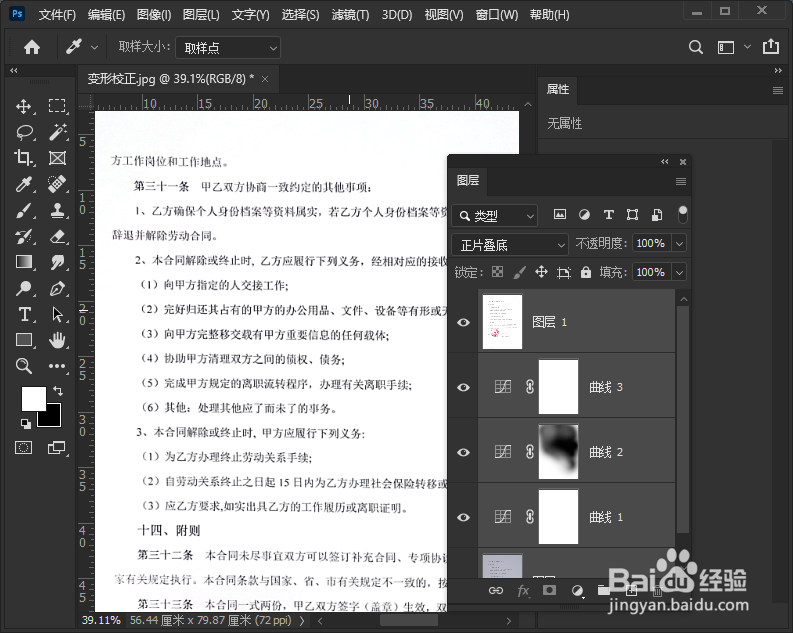Select the Frame tool
This screenshot has height=633, width=793.
pos(57,158)
